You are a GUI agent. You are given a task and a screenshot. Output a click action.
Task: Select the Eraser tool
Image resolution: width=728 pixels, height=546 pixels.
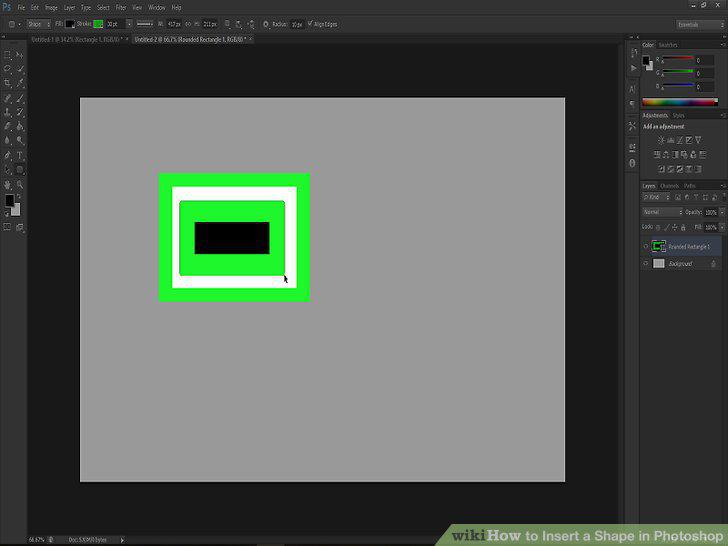tap(7, 126)
